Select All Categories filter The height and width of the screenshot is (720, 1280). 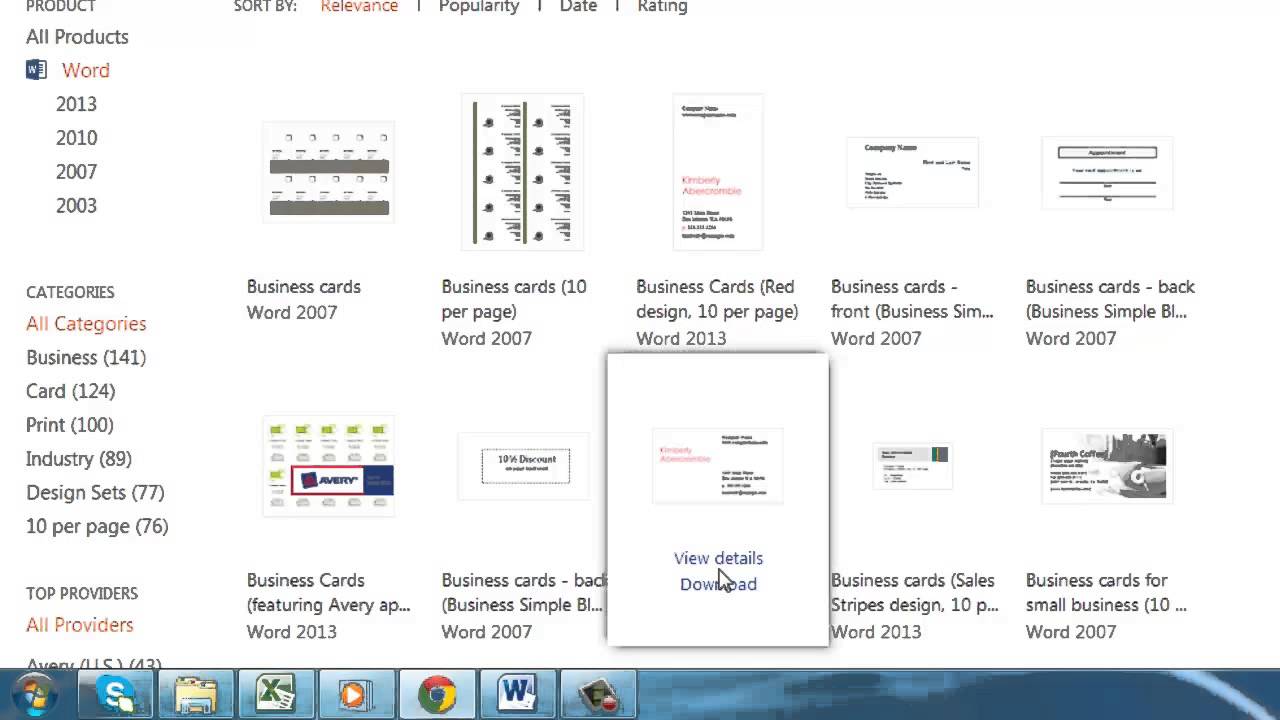click(86, 324)
